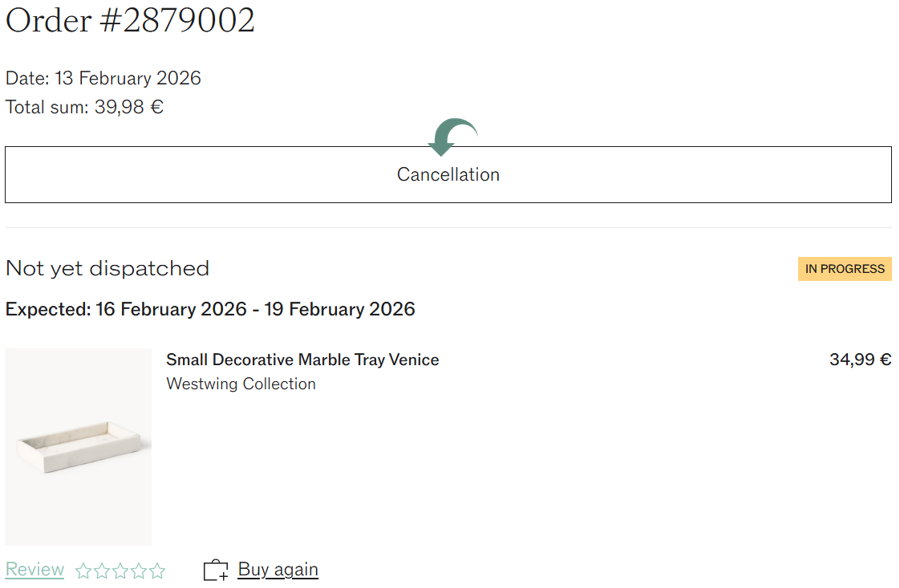Open the marble tray product thumbnail
The height and width of the screenshot is (588, 899).
click(x=79, y=446)
